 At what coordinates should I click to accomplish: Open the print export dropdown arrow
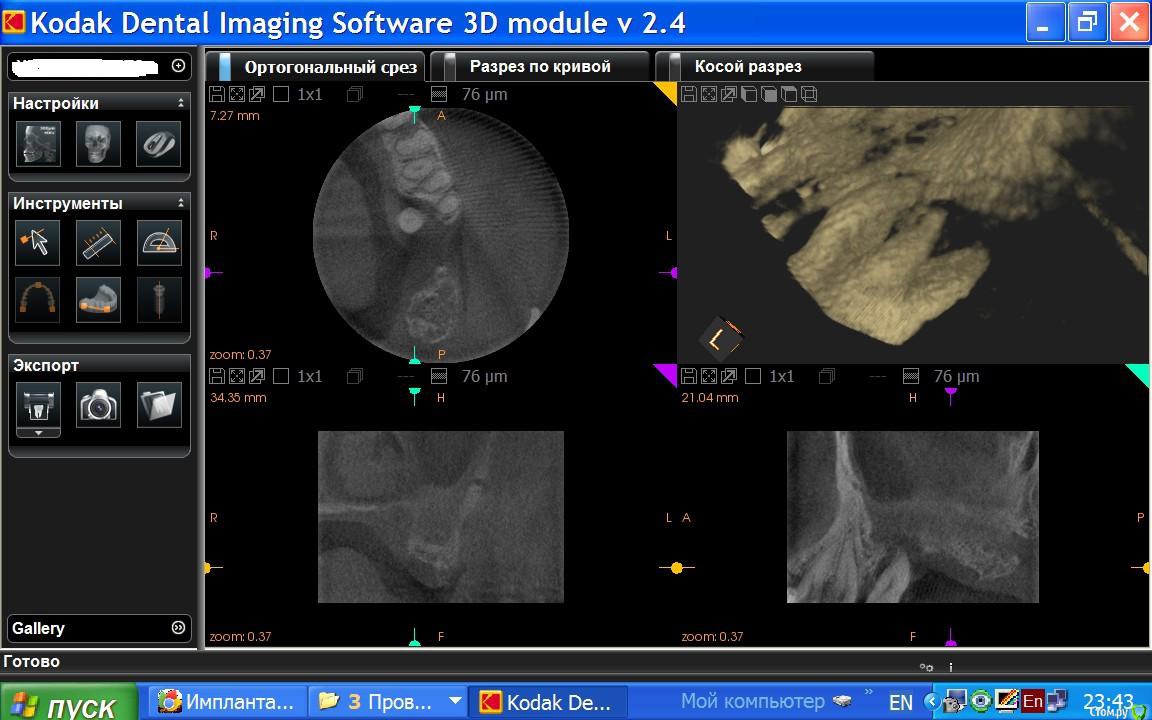coord(38,433)
